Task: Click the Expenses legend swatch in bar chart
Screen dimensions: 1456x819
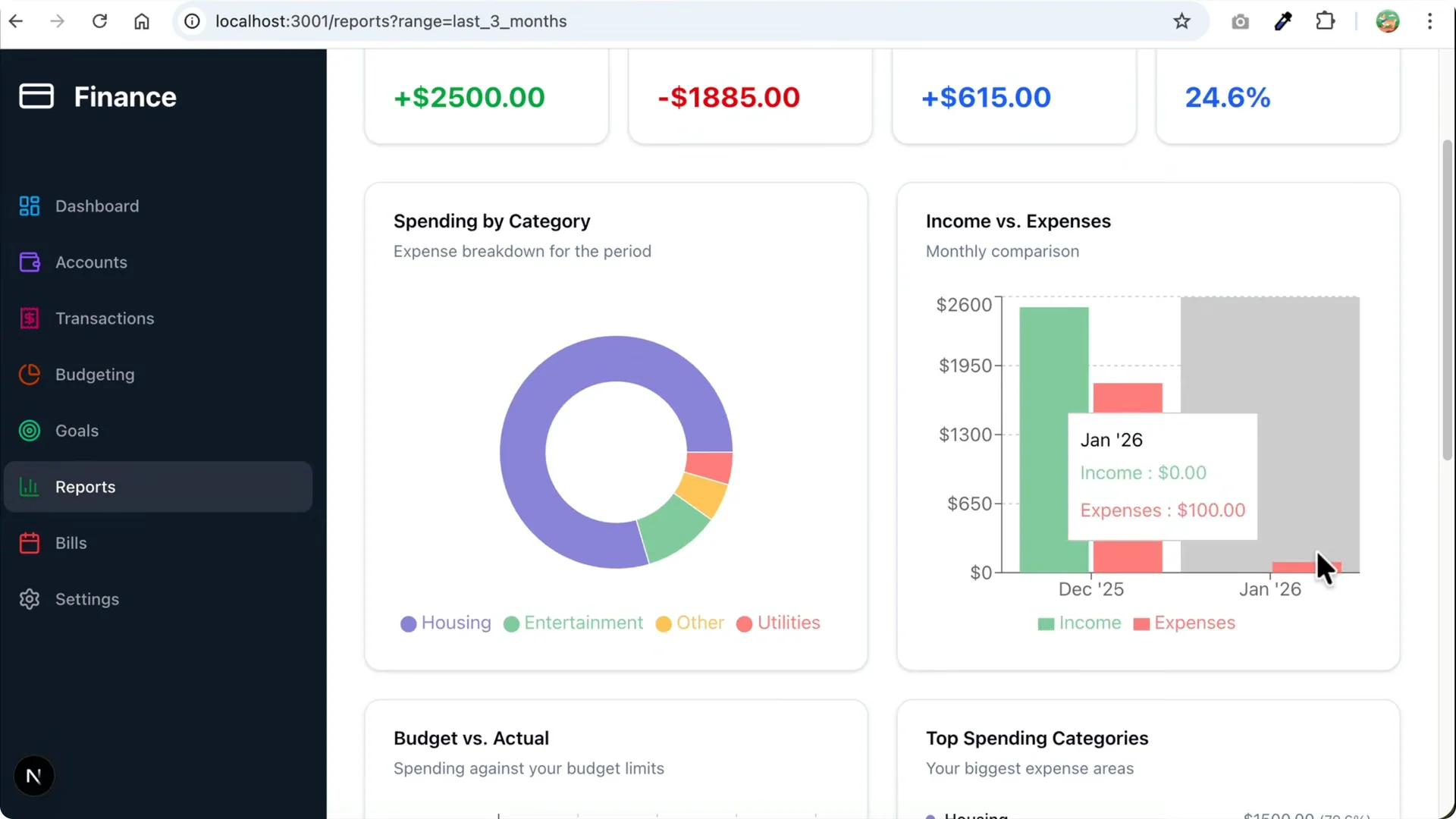Action: pyautogui.click(x=1141, y=624)
